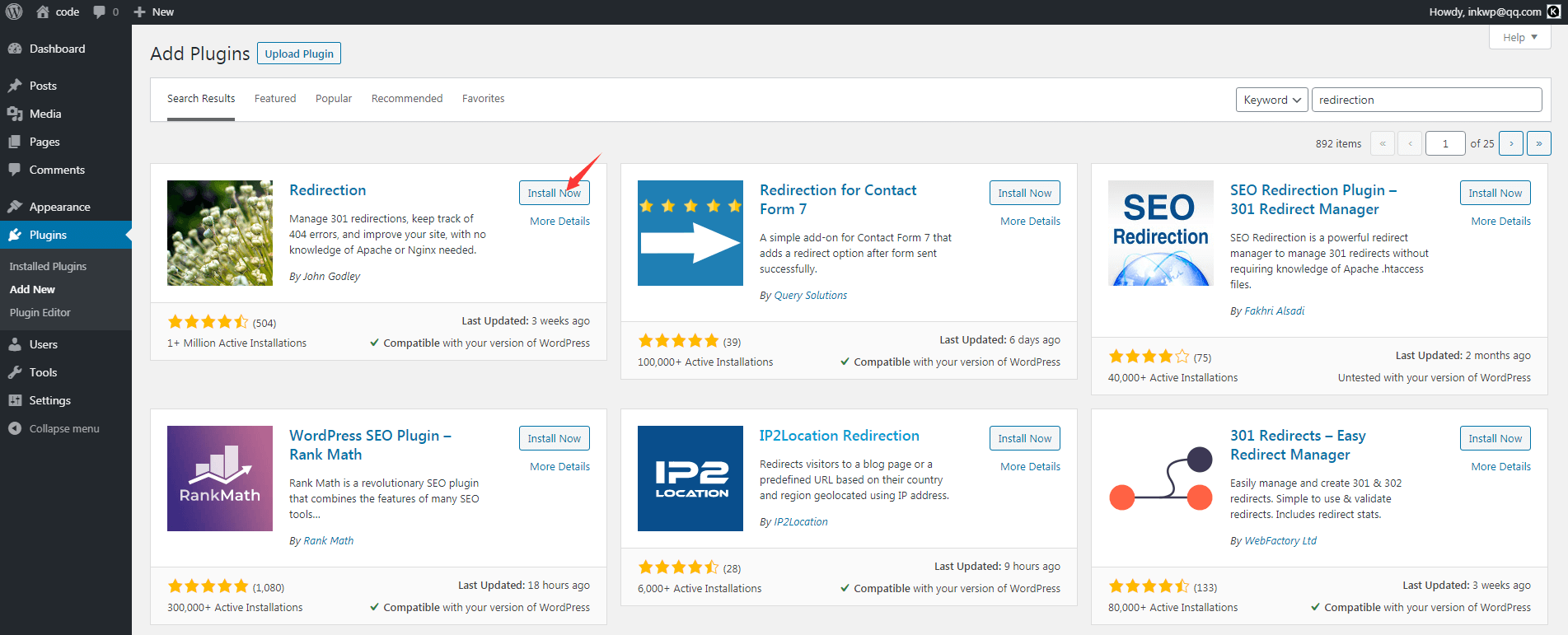View More Details for 301 Redirects

click(1500, 467)
